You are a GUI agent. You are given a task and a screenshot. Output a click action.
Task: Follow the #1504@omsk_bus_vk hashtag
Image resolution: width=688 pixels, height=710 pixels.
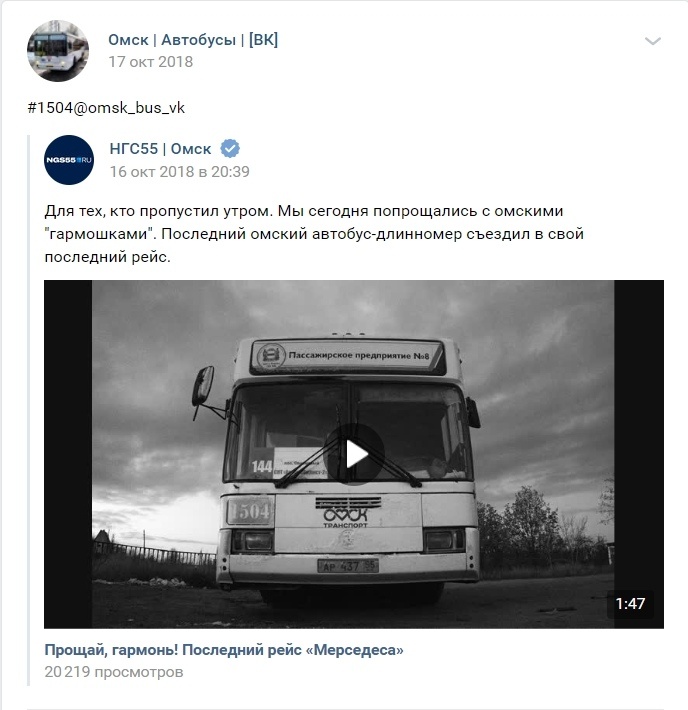coord(106,108)
